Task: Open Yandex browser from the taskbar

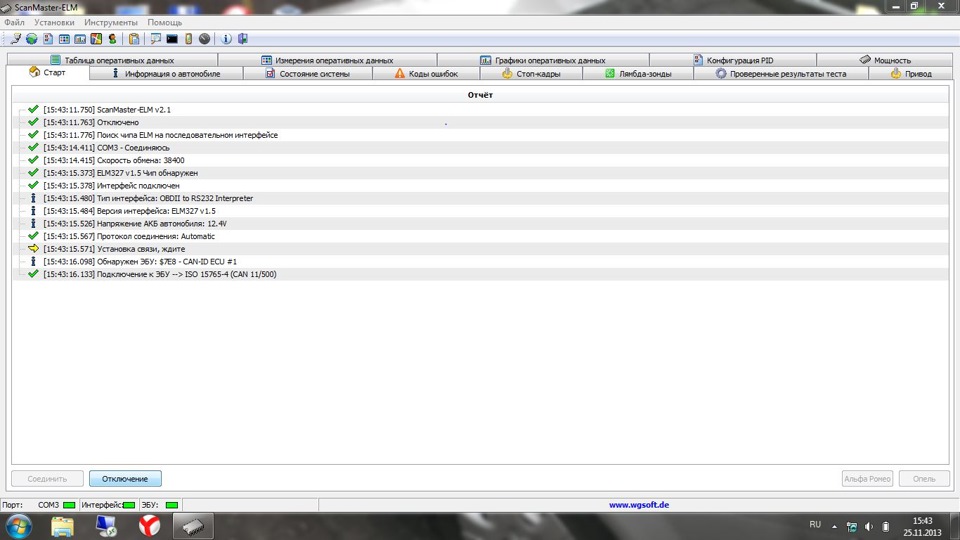Action: click(x=149, y=526)
